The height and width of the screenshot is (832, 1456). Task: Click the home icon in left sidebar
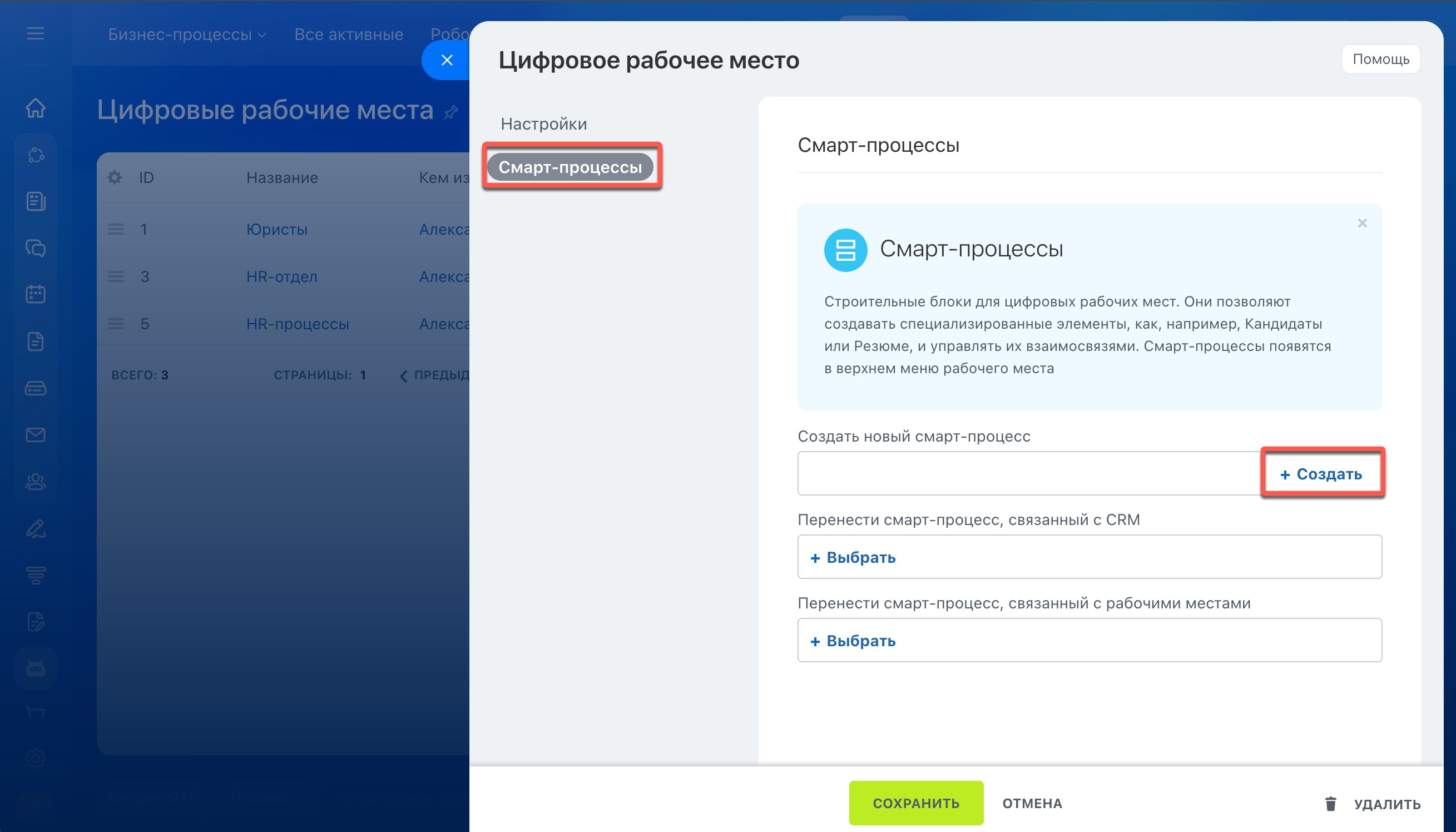click(36, 107)
